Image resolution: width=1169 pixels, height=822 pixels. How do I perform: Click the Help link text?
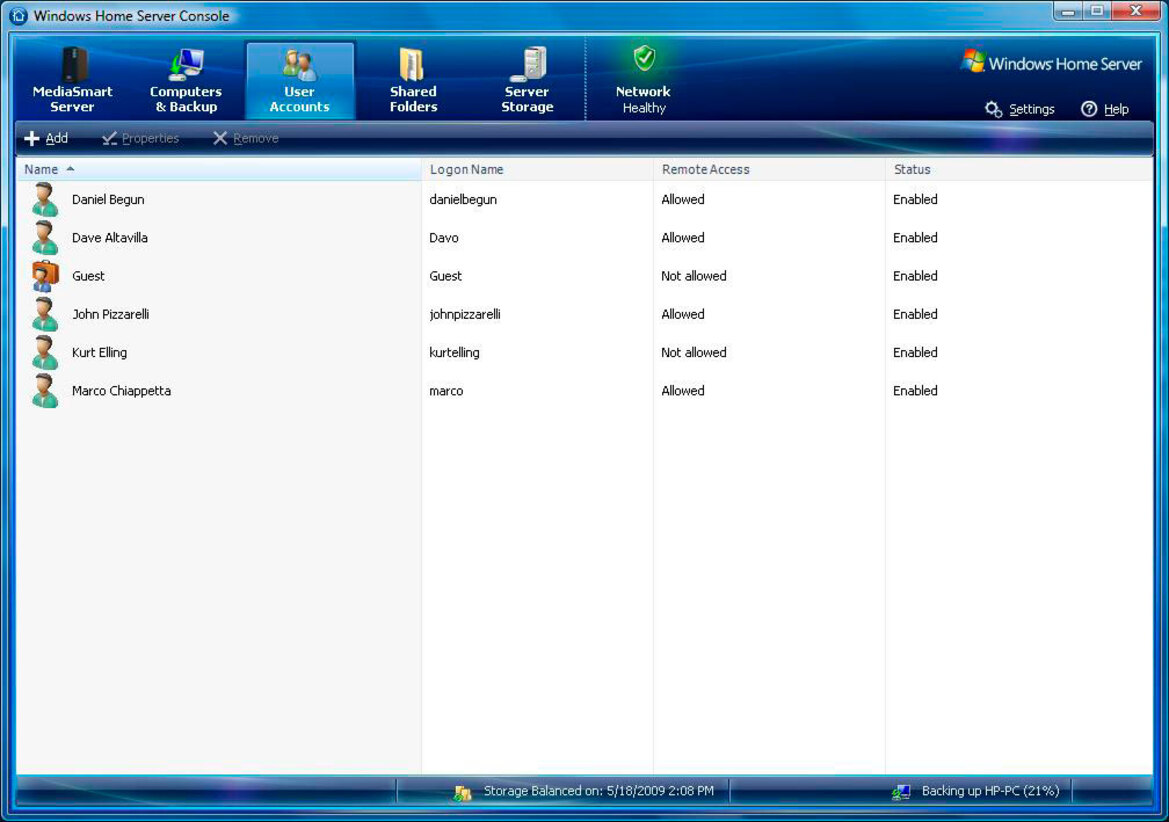1116,109
